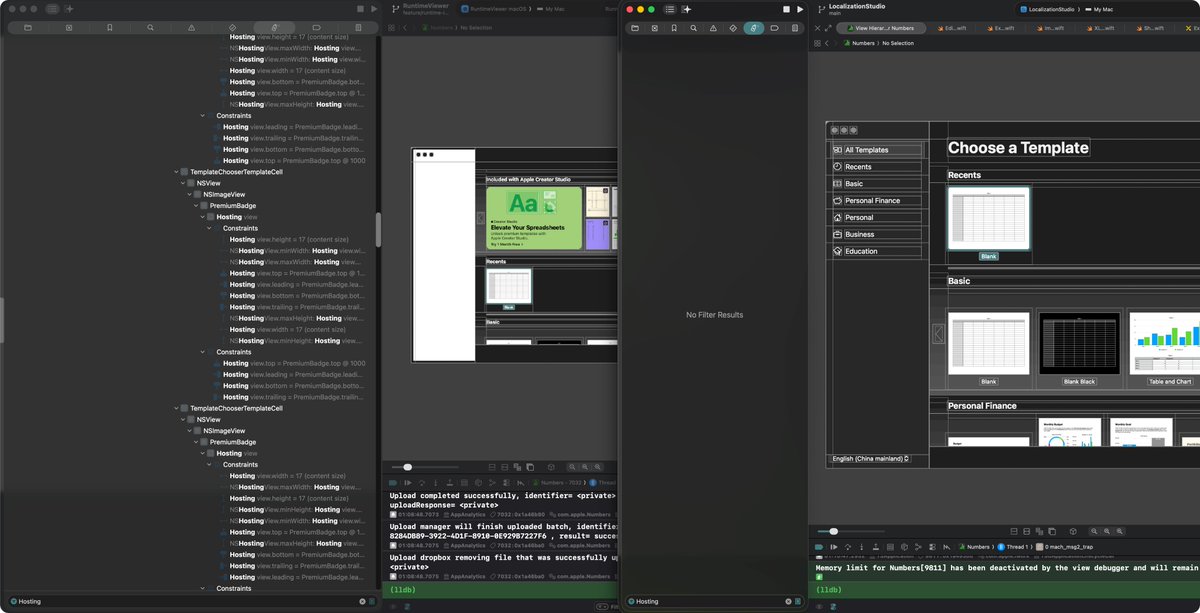Select Personal category in Numbers sidebar

pyautogui.click(x=876, y=217)
